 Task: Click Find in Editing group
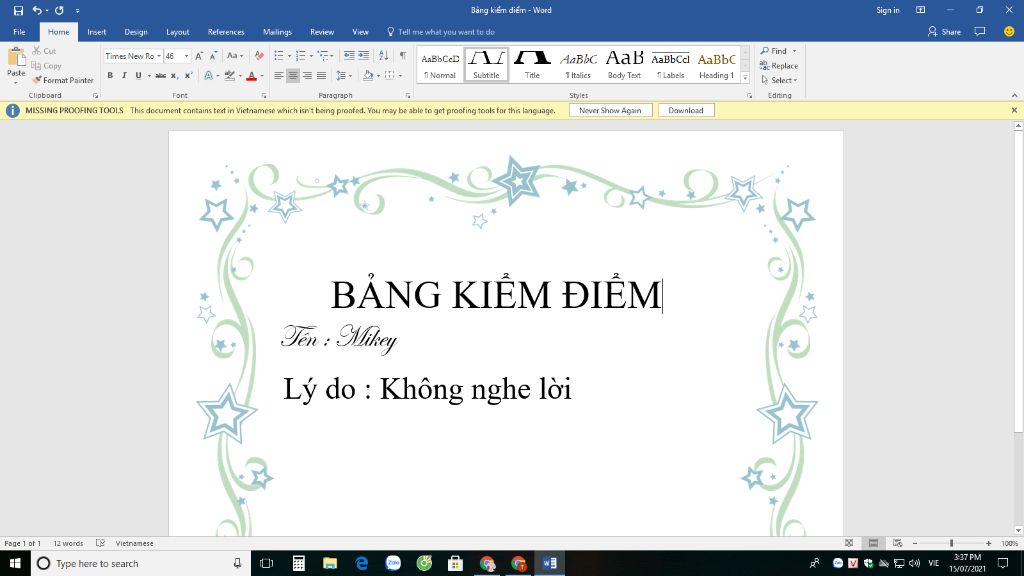778,51
